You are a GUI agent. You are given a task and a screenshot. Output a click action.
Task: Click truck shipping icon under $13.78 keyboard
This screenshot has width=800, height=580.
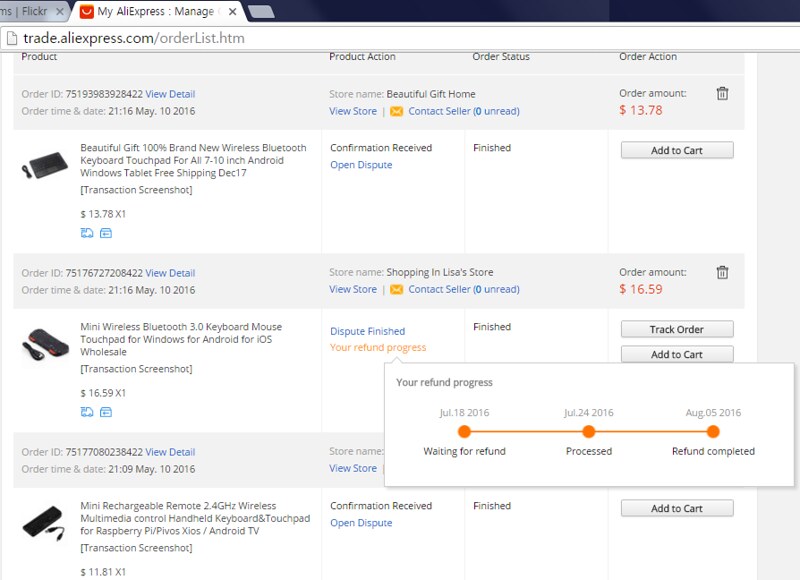click(87, 233)
